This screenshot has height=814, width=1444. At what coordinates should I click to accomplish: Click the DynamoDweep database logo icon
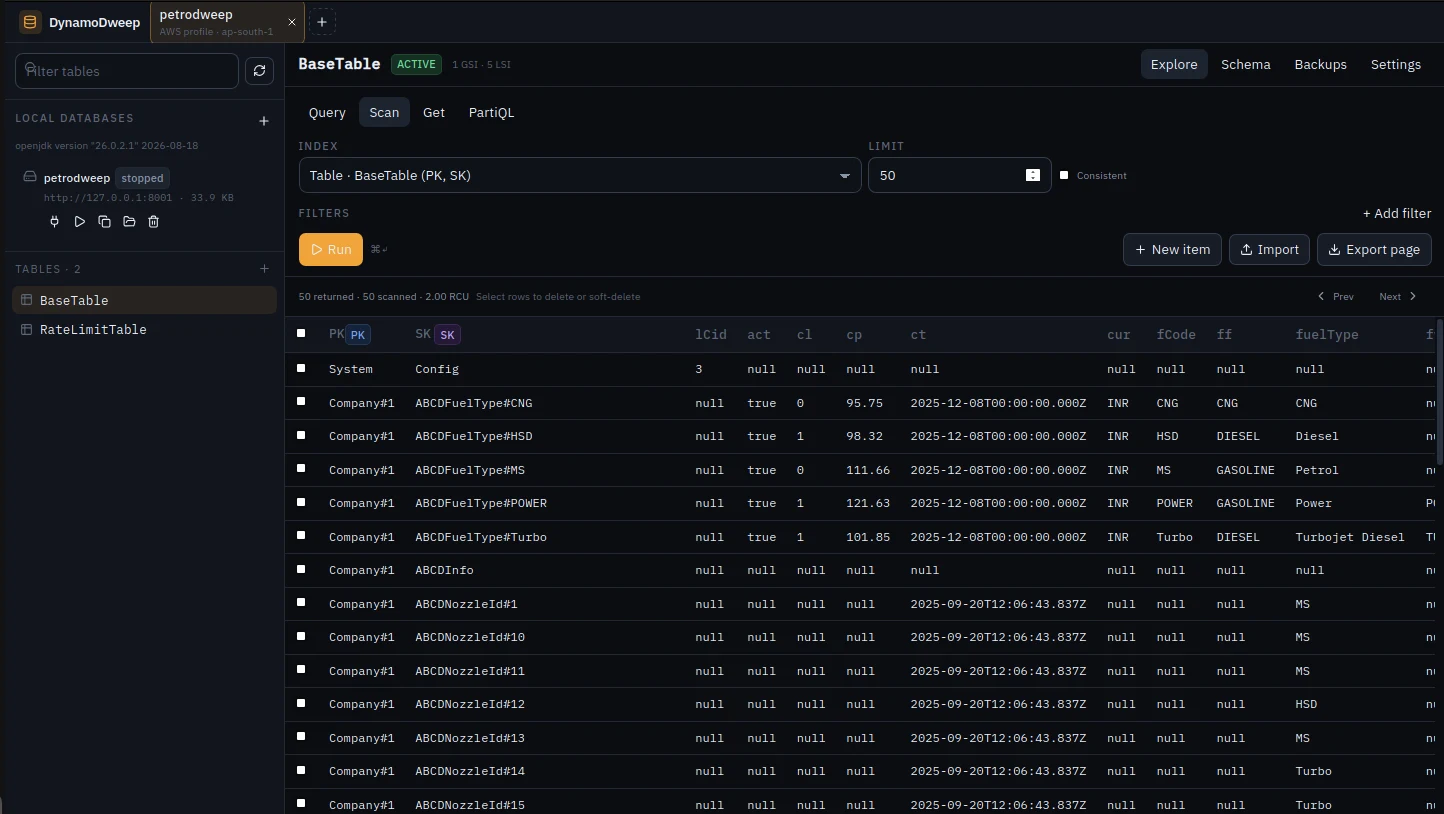[x=30, y=22]
